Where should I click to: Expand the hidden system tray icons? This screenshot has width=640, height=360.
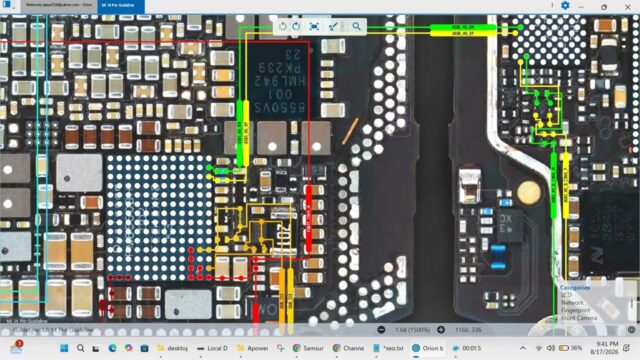pos(523,348)
